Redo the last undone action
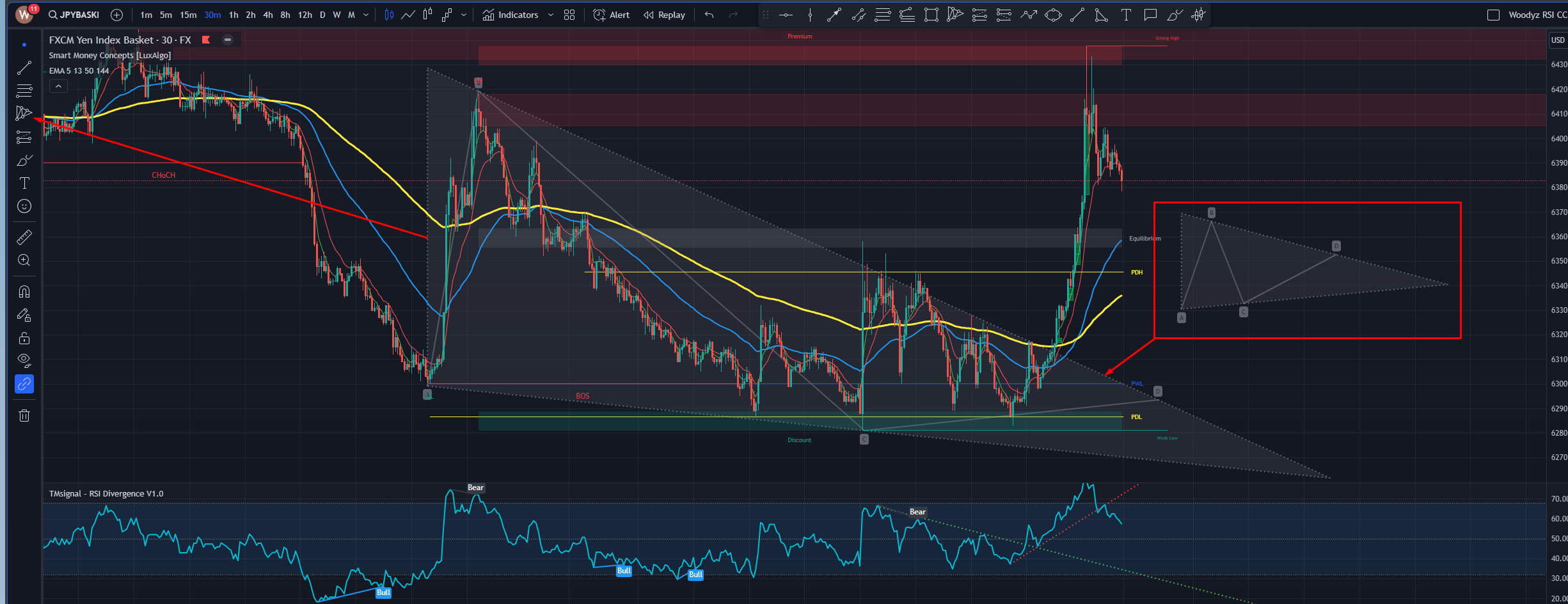 733,15
